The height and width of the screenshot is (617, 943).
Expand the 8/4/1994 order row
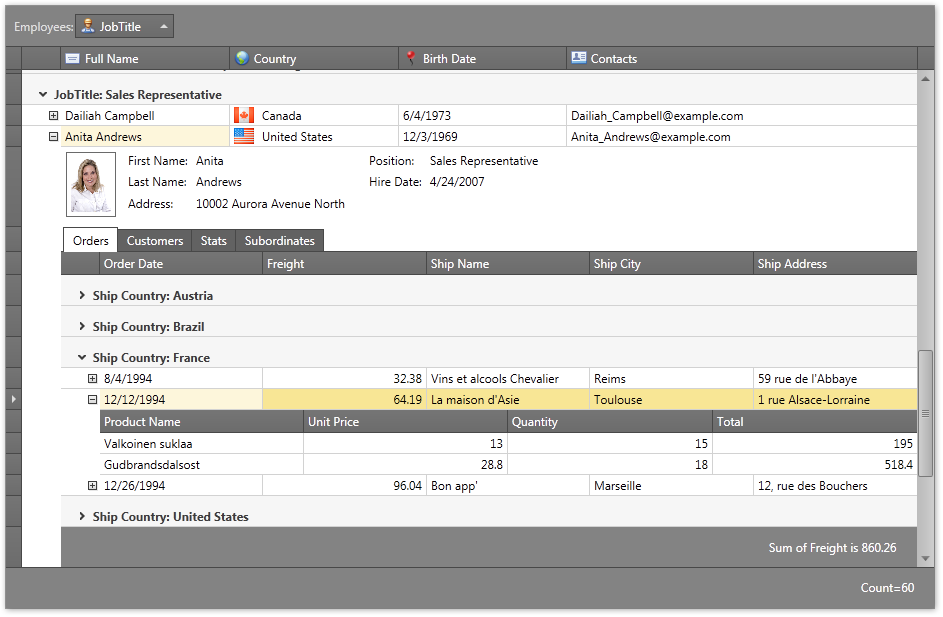[x=92, y=379]
